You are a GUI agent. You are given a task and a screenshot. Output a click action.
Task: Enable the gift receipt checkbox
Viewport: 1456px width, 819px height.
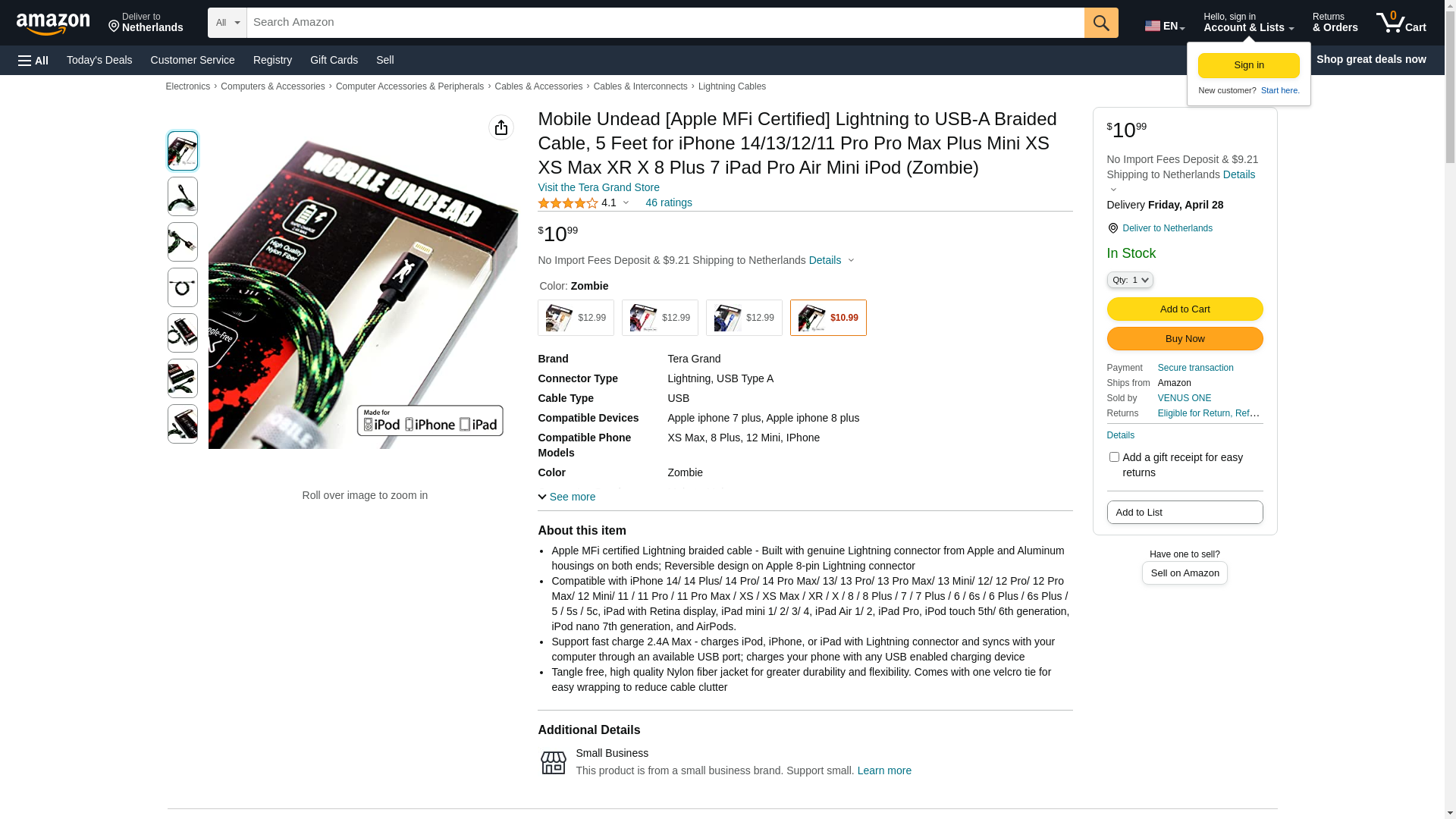point(1114,457)
